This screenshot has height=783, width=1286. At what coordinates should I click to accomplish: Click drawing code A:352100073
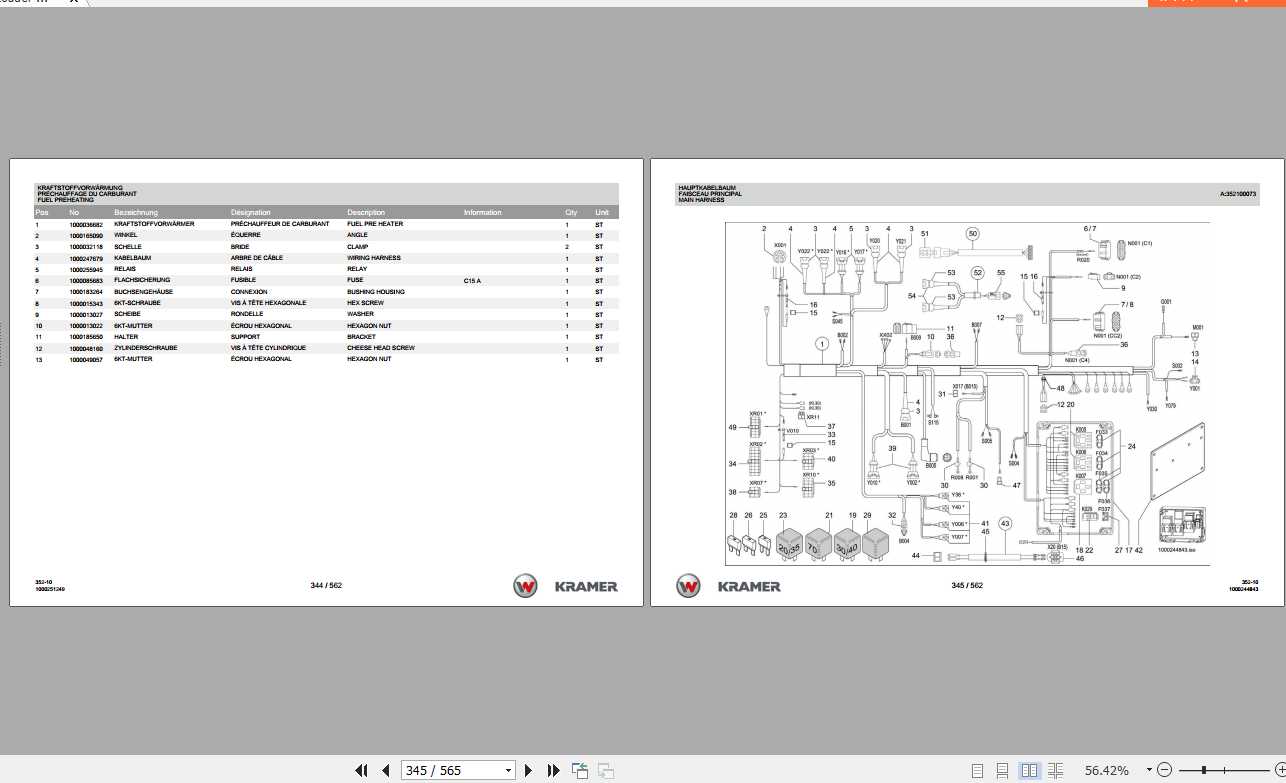pyautogui.click(x=1238, y=194)
